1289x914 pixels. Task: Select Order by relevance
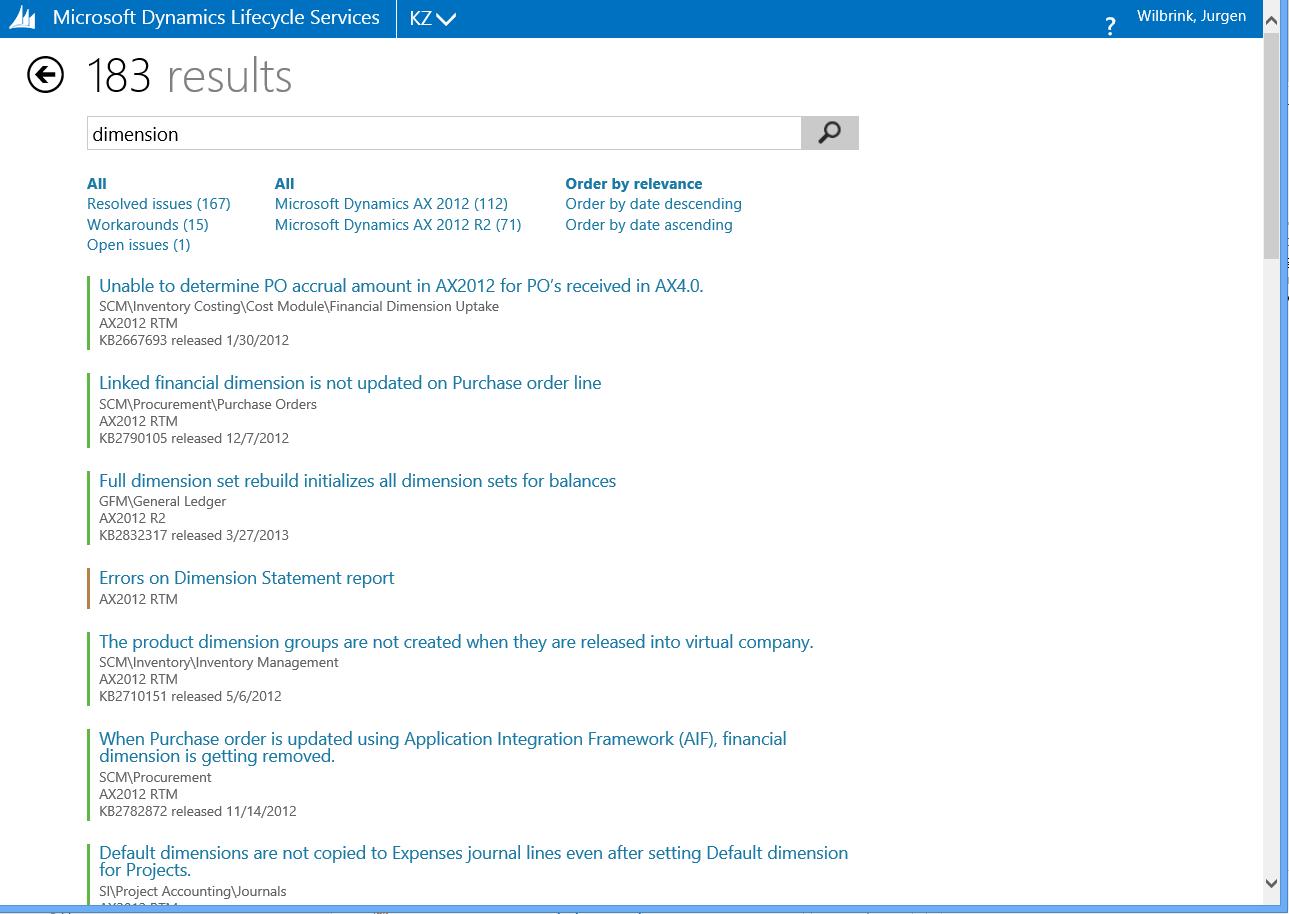point(634,183)
